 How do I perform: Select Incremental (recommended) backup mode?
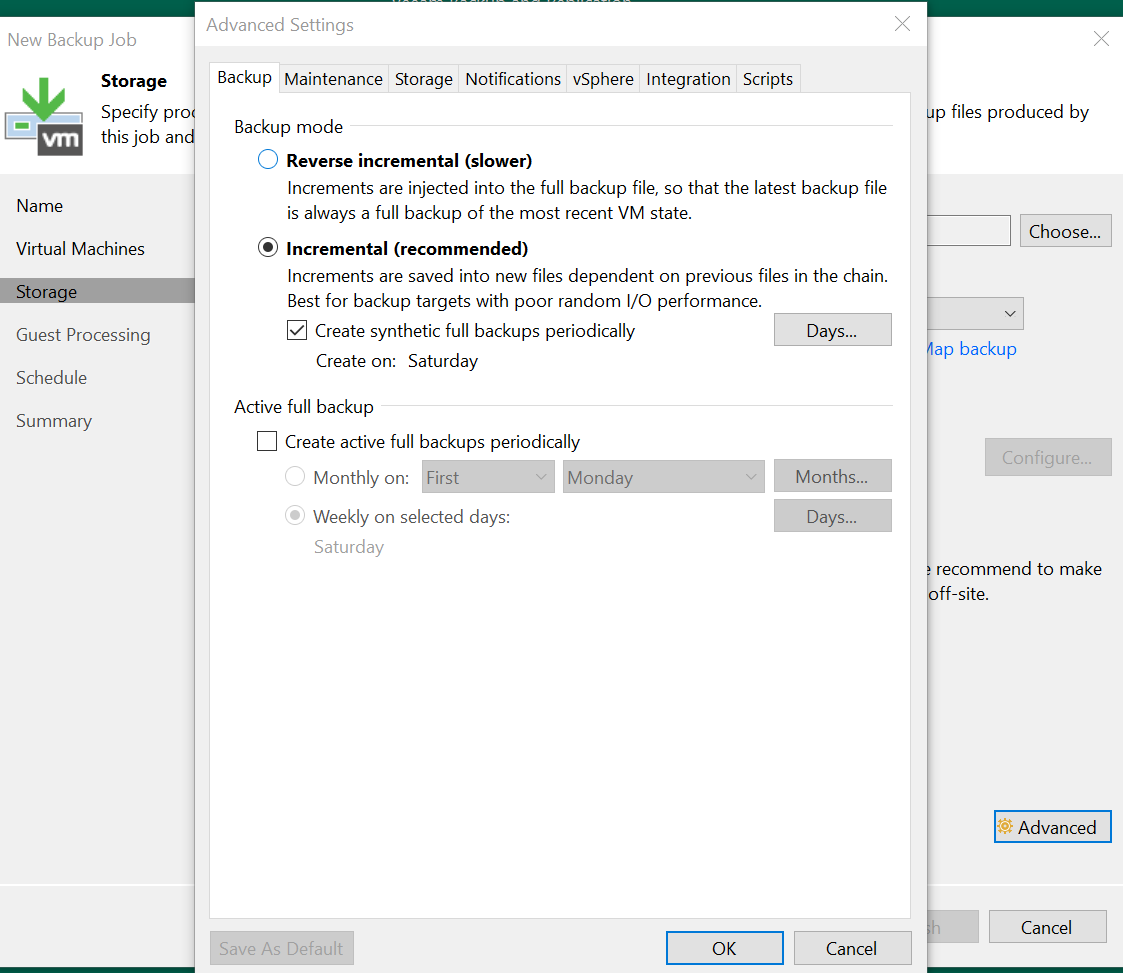[x=268, y=248]
